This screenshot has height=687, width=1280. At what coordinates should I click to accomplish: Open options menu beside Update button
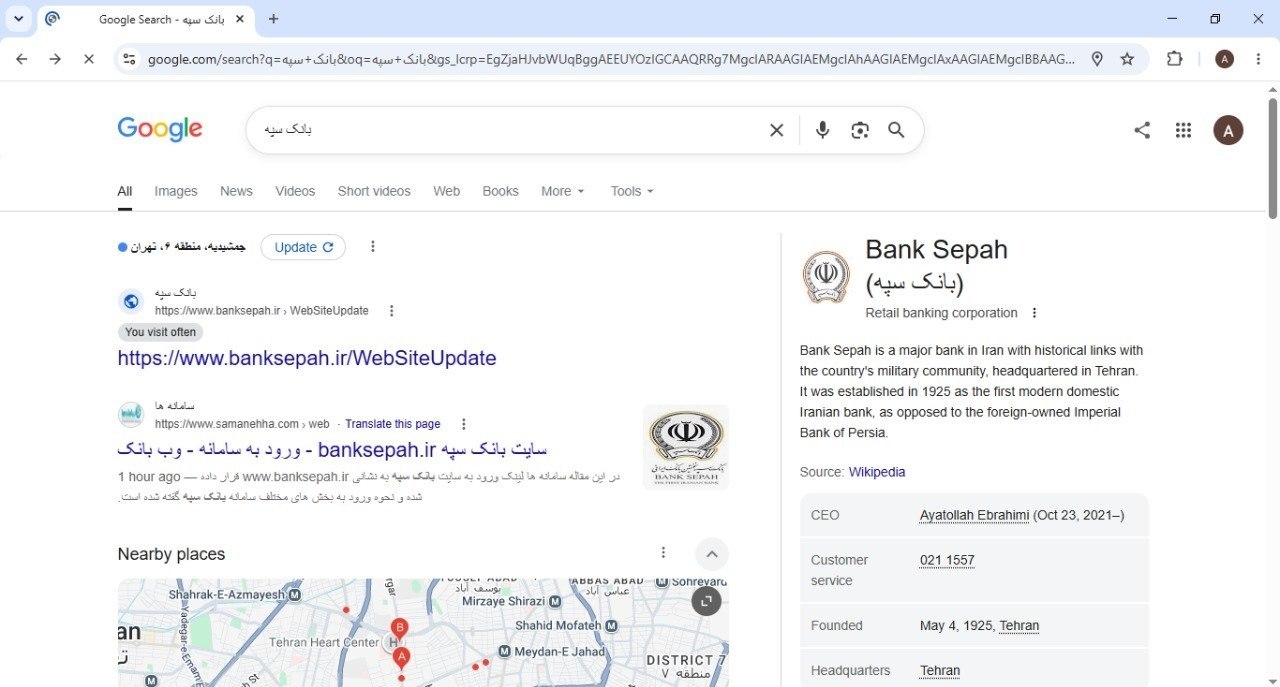[373, 247]
